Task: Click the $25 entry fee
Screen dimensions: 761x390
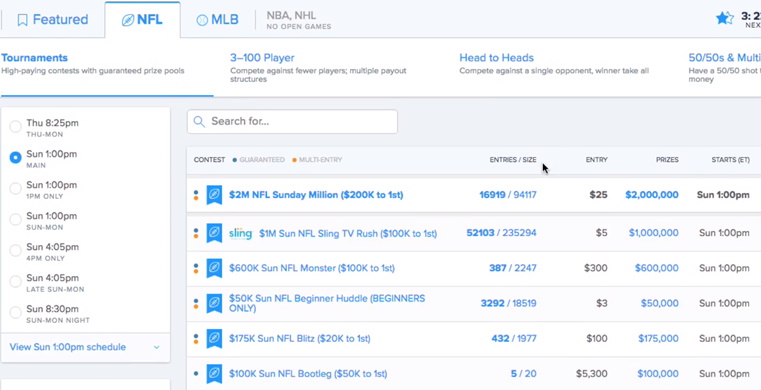Action: [598, 195]
